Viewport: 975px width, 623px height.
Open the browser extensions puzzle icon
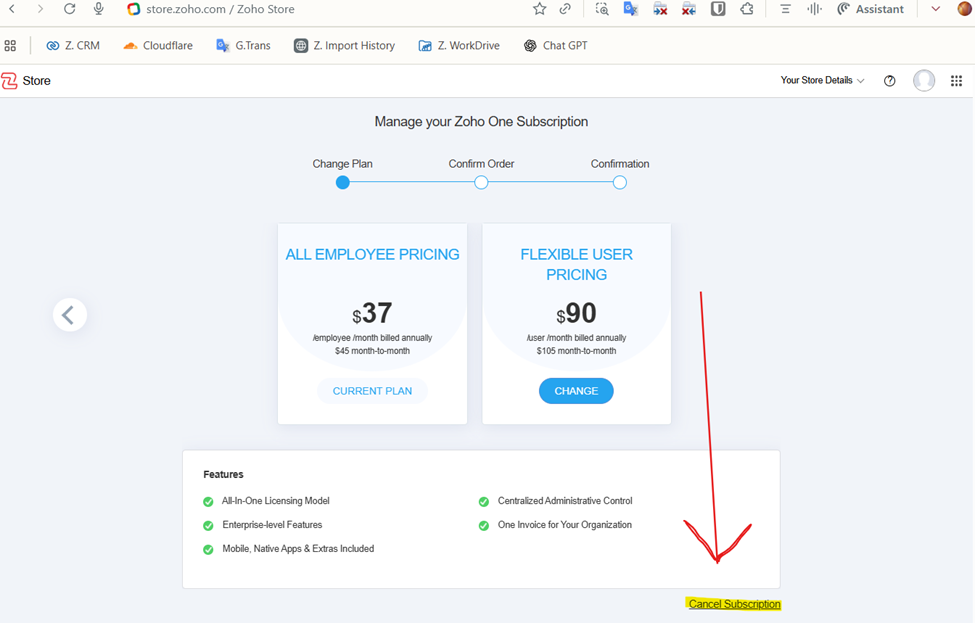747,9
